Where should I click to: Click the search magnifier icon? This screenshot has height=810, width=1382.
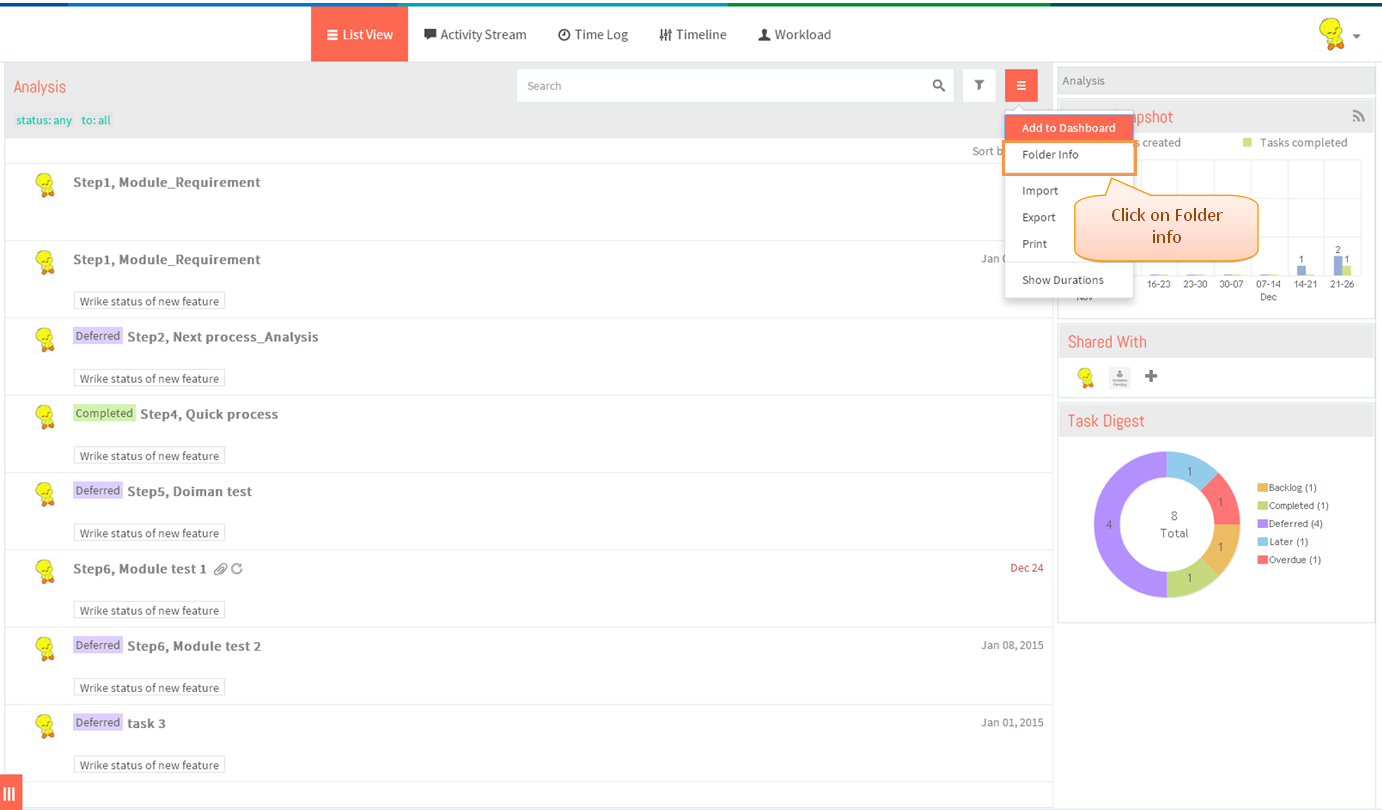coord(939,86)
